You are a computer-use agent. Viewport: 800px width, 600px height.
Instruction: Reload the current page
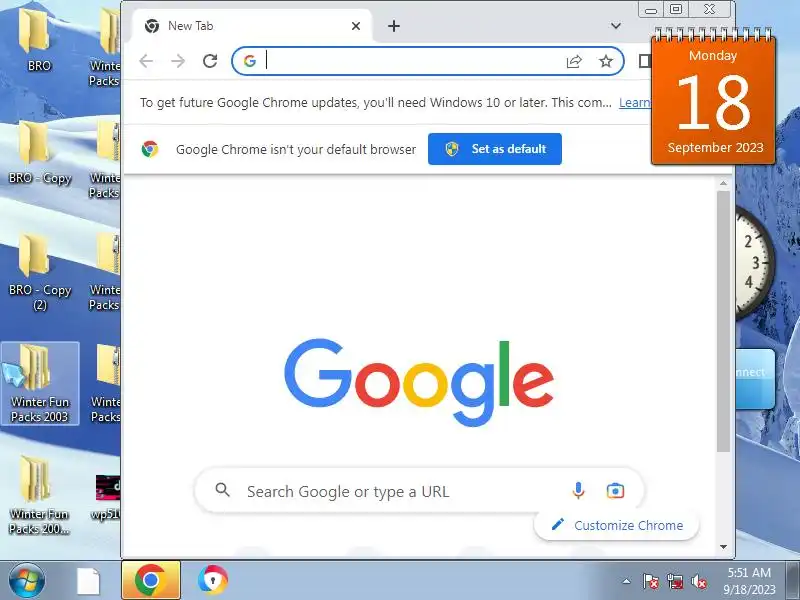click(210, 61)
